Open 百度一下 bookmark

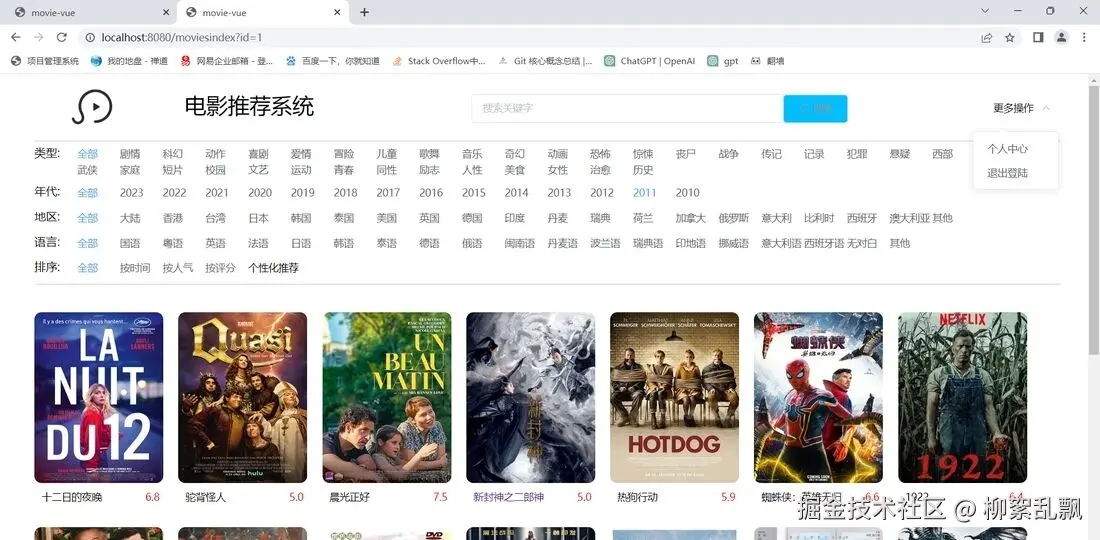333,61
